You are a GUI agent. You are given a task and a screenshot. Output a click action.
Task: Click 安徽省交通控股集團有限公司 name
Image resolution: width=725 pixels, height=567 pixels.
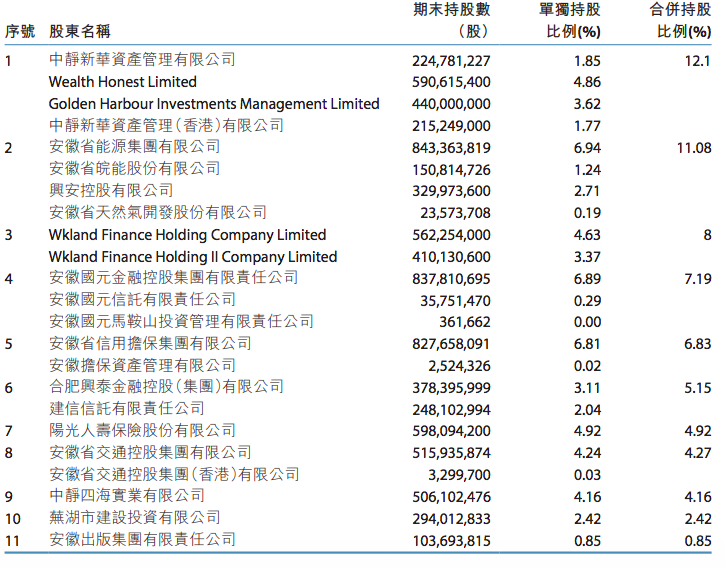150,452
